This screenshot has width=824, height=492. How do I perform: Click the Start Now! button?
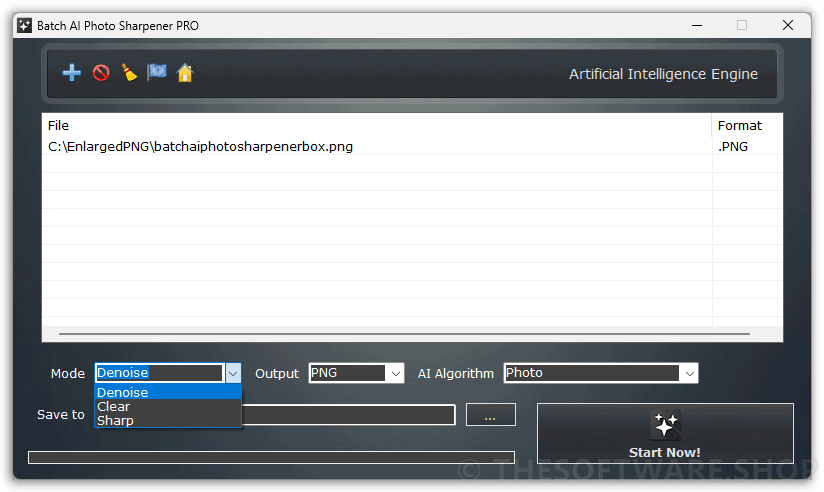665,434
